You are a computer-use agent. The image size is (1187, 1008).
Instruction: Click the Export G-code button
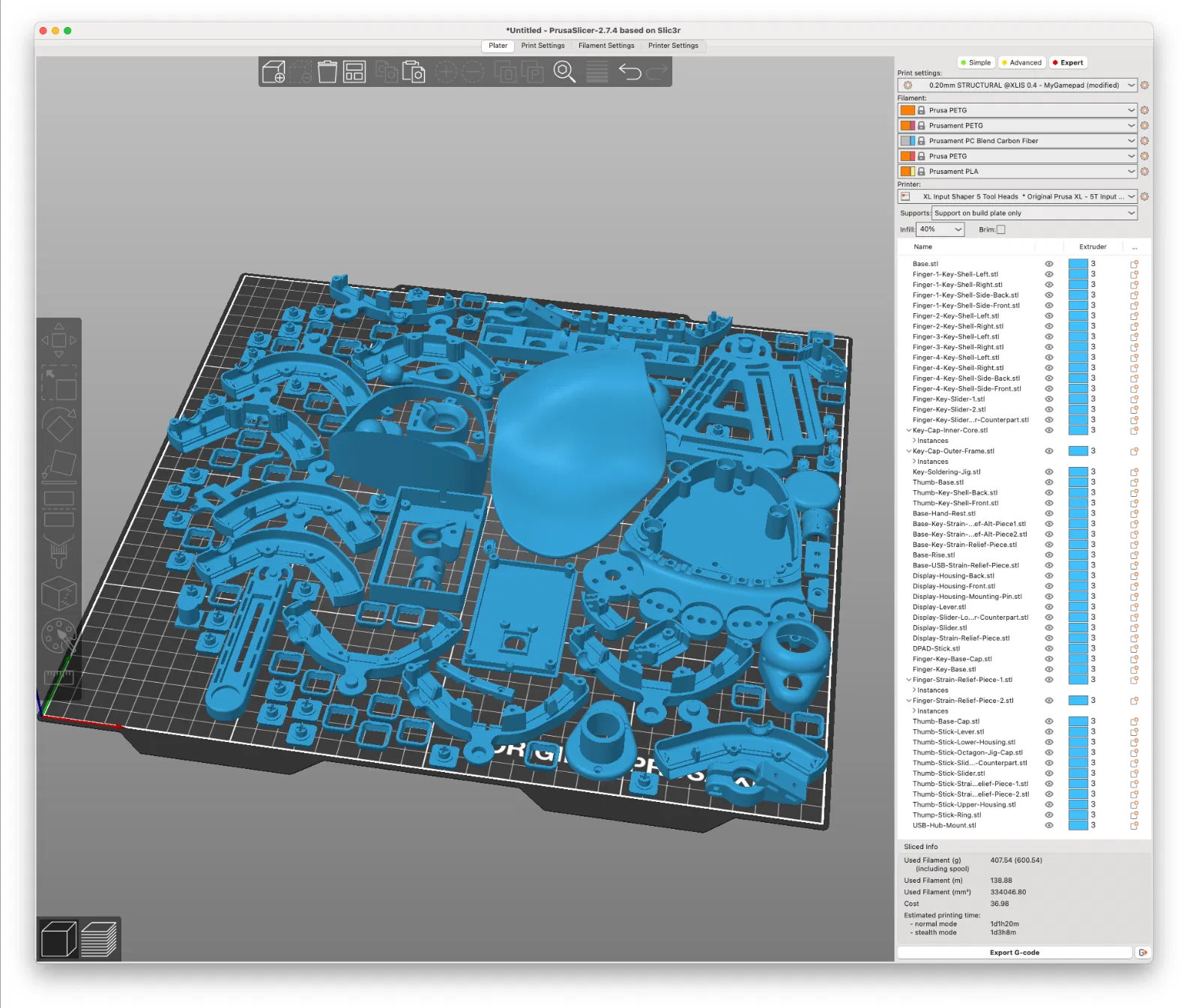pyautogui.click(x=1014, y=953)
